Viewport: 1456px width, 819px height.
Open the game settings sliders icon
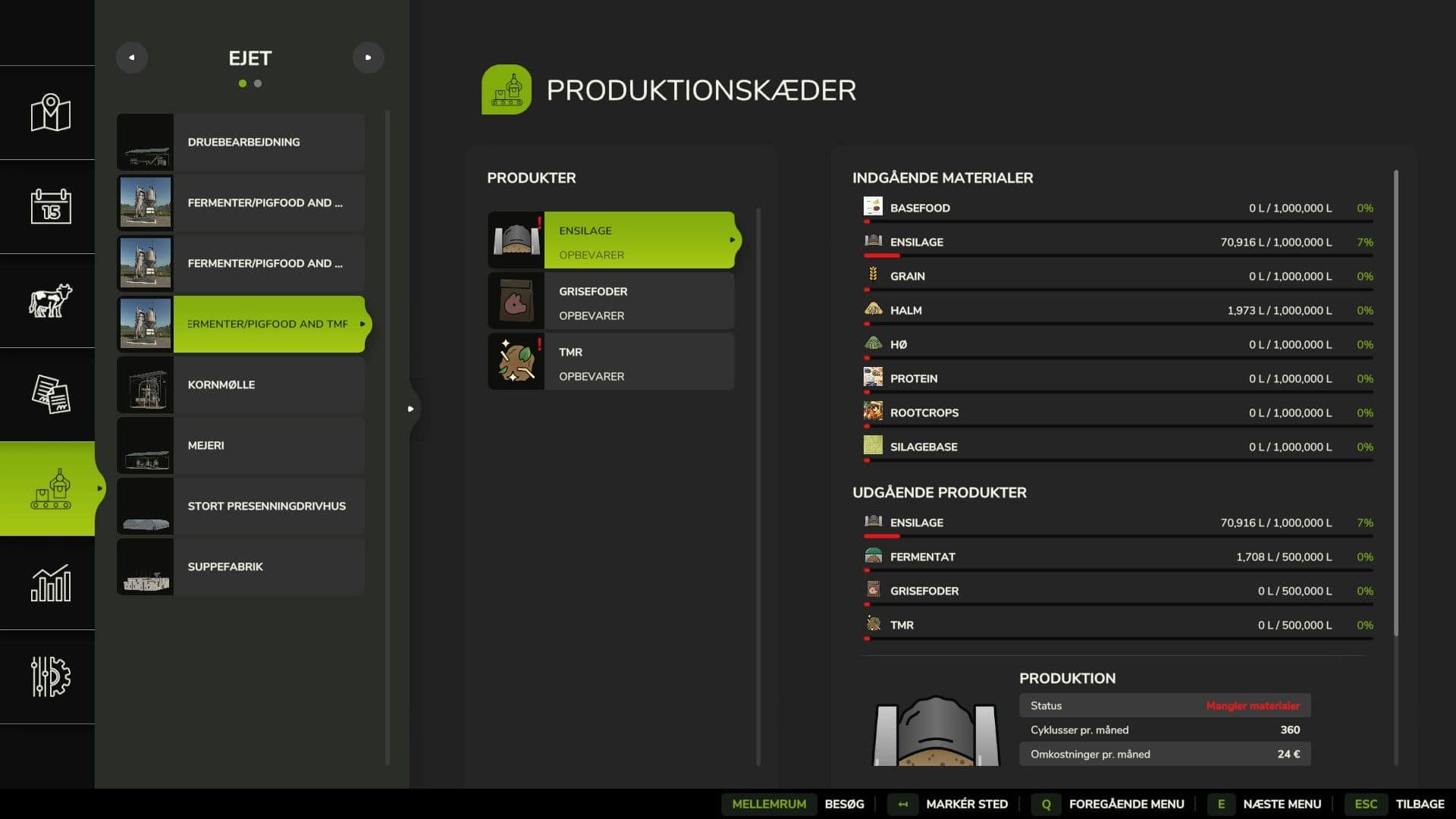pyautogui.click(x=50, y=676)
